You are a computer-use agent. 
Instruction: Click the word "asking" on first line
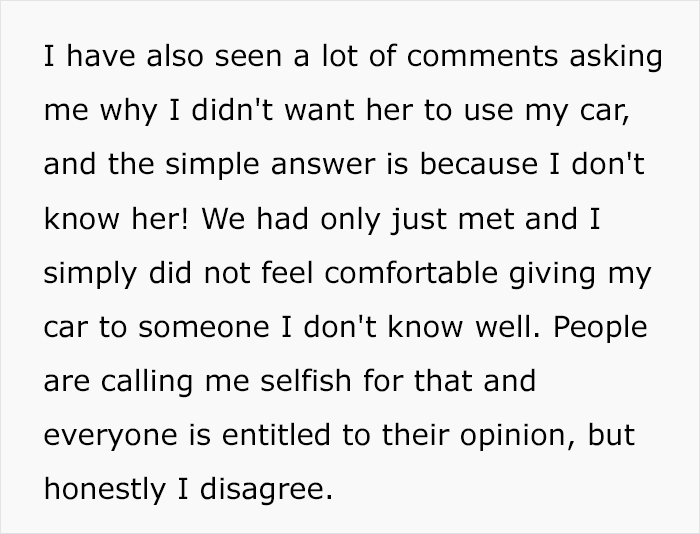614,57
